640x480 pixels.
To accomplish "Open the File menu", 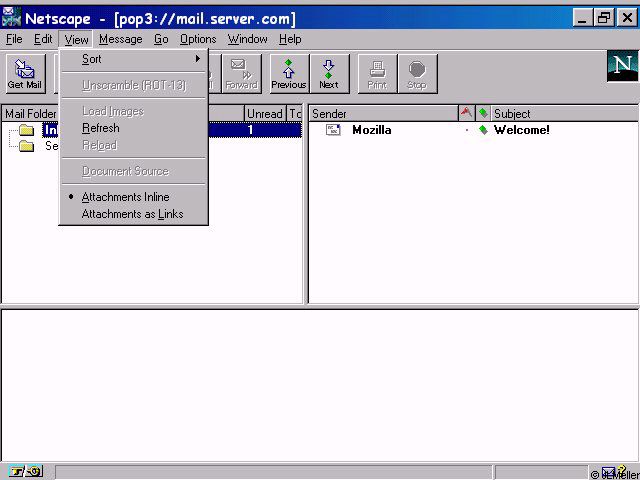I will [x=14, y=39].
